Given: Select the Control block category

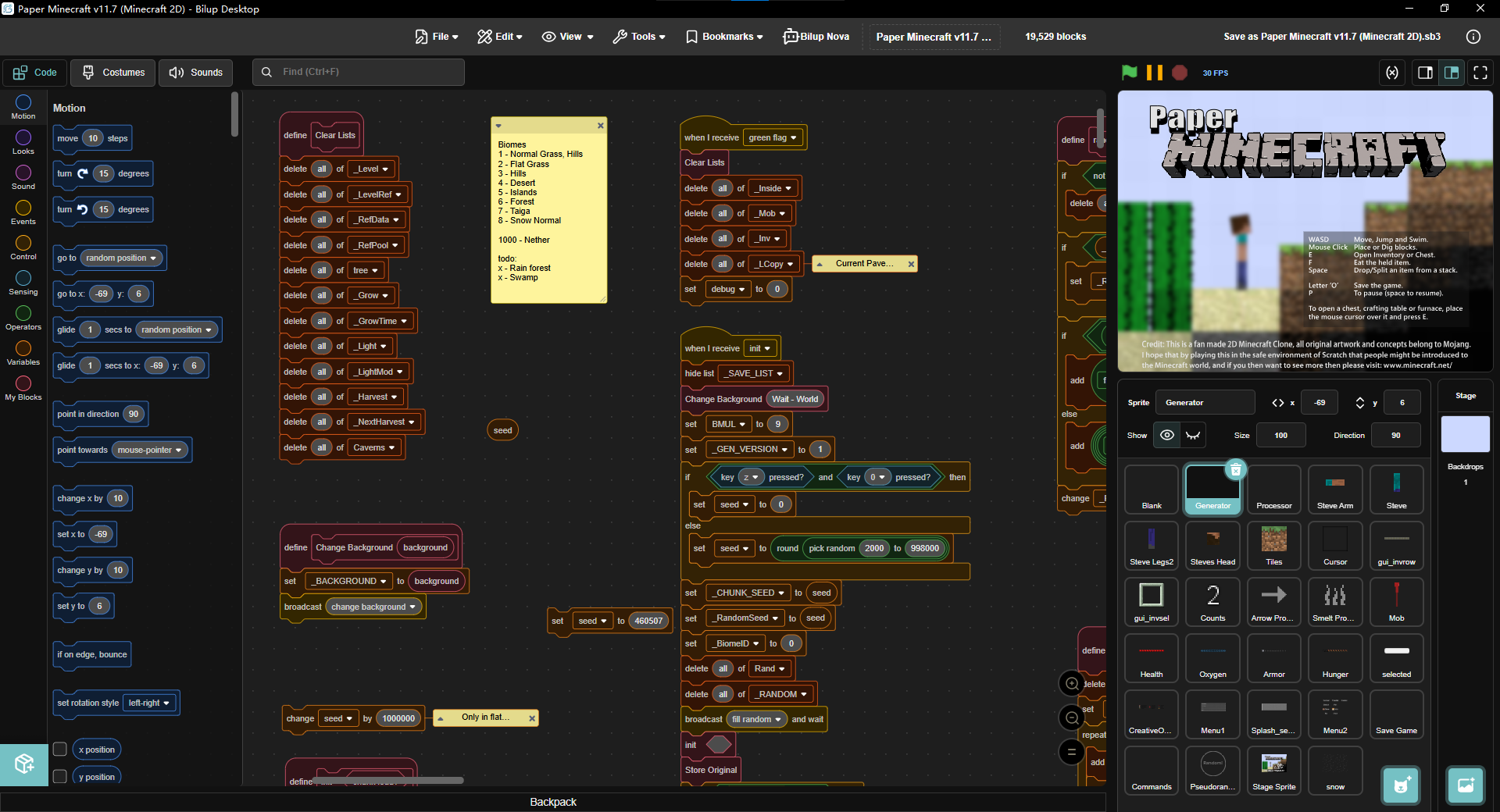Looking at the screenshot, I should click(23, 248).
